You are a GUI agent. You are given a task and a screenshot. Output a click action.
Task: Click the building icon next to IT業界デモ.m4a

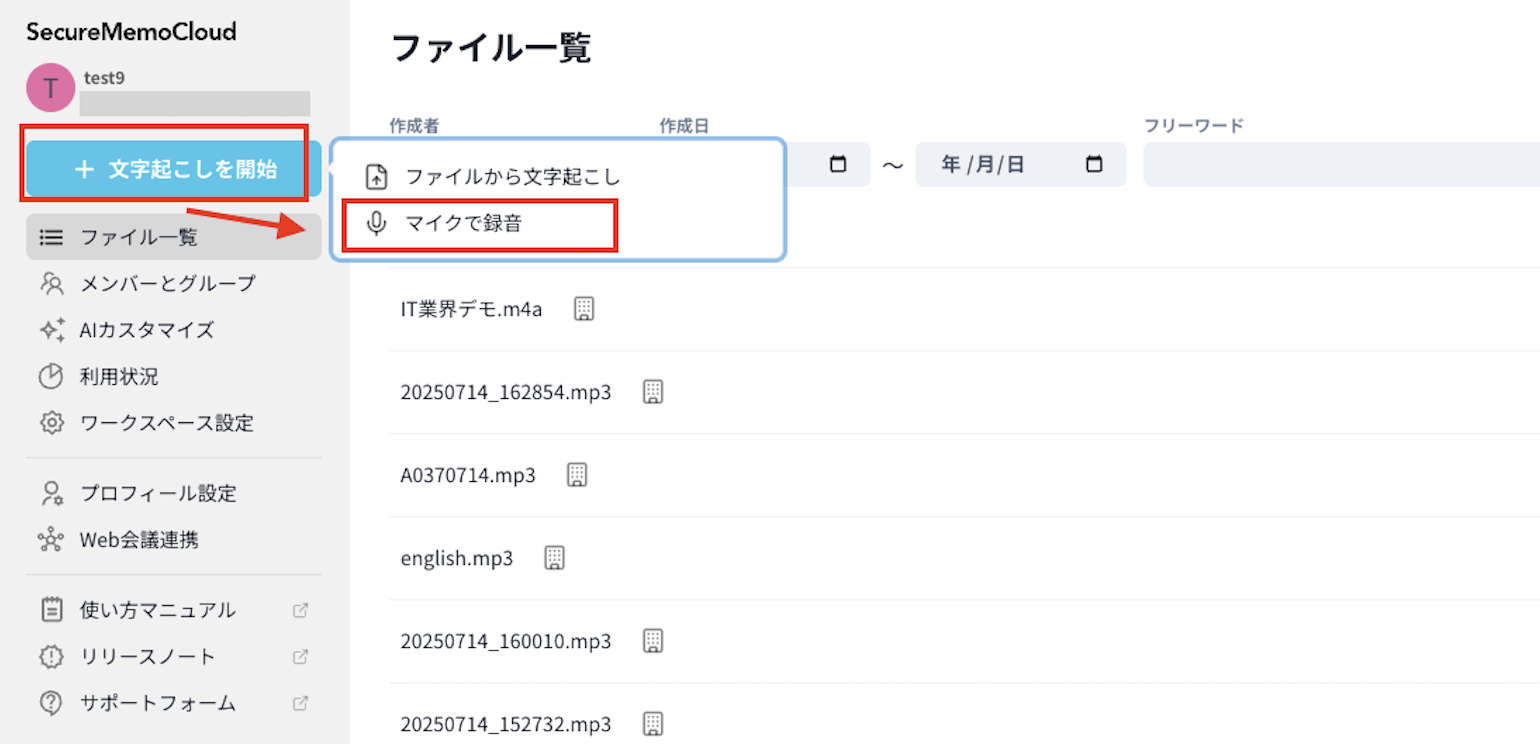pos(584,309)
